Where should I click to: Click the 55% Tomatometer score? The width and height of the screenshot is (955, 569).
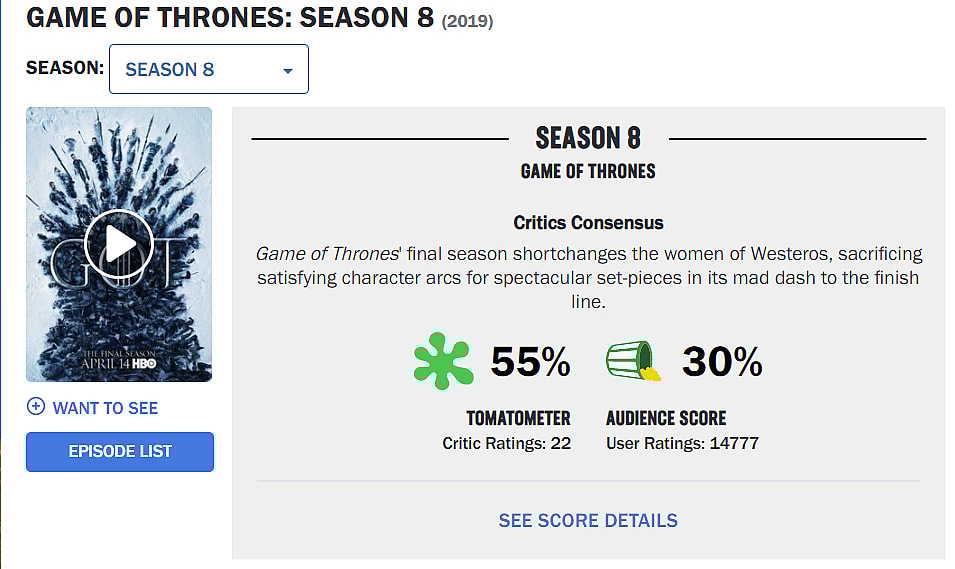(530, 362)
